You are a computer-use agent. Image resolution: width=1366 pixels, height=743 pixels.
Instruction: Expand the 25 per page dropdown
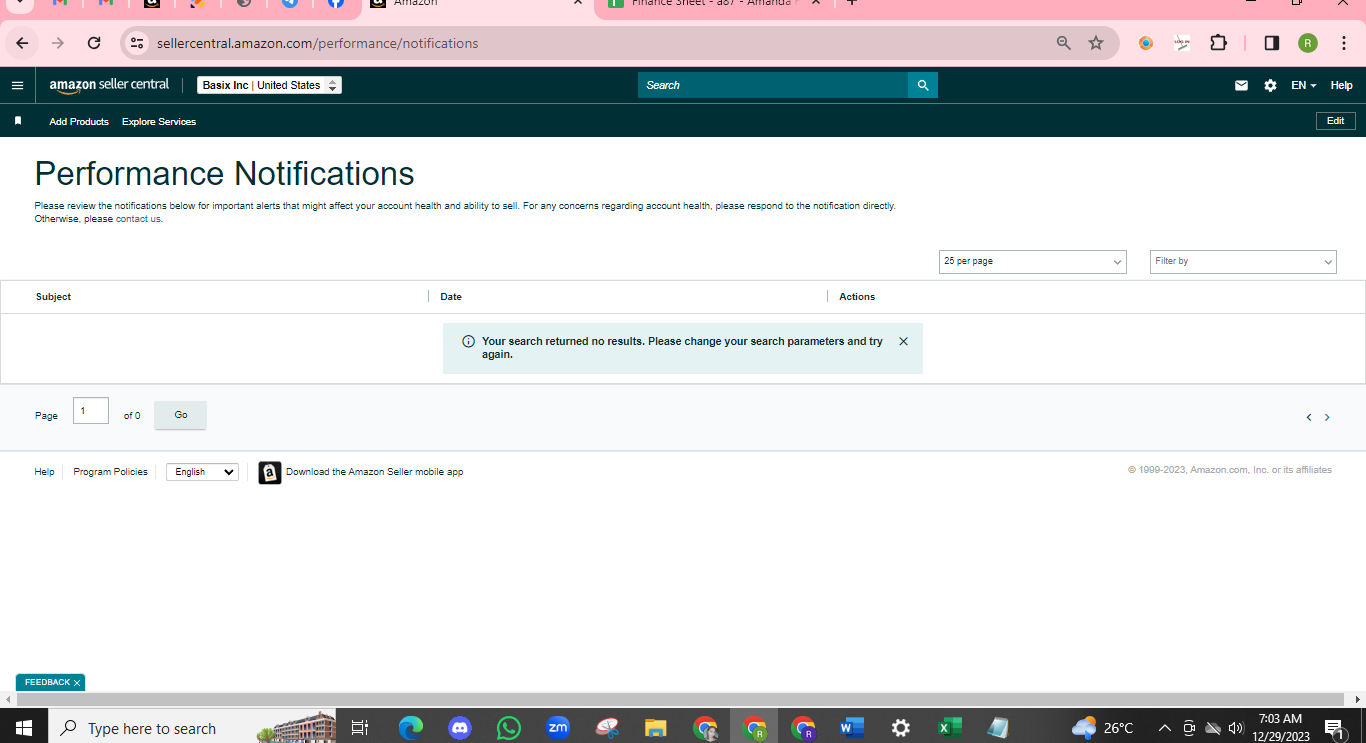[x=1033, y=261]
